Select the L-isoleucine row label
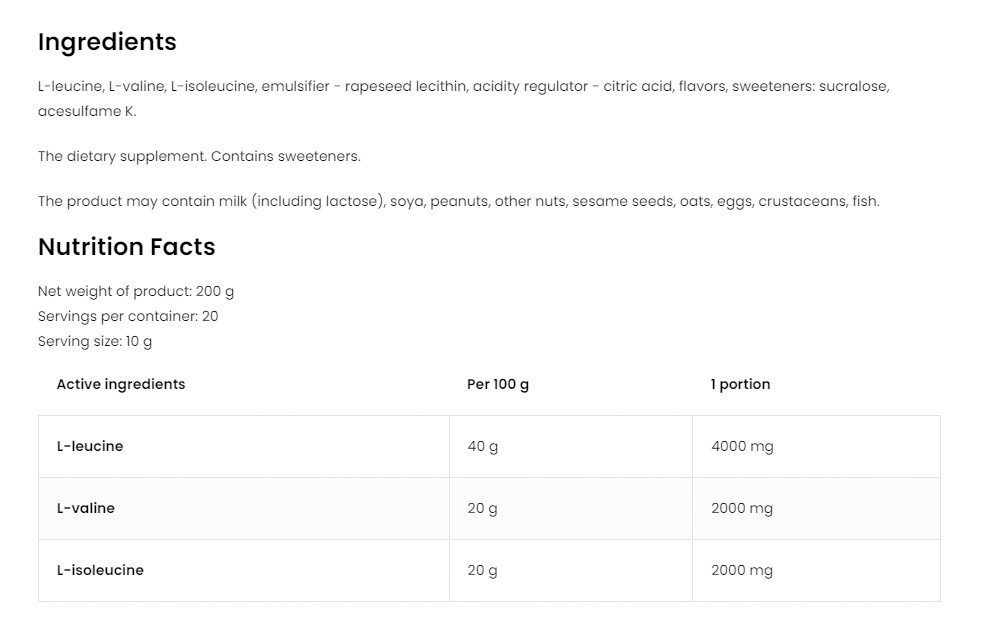The image size is (982, 644). (x=100, y=570)
